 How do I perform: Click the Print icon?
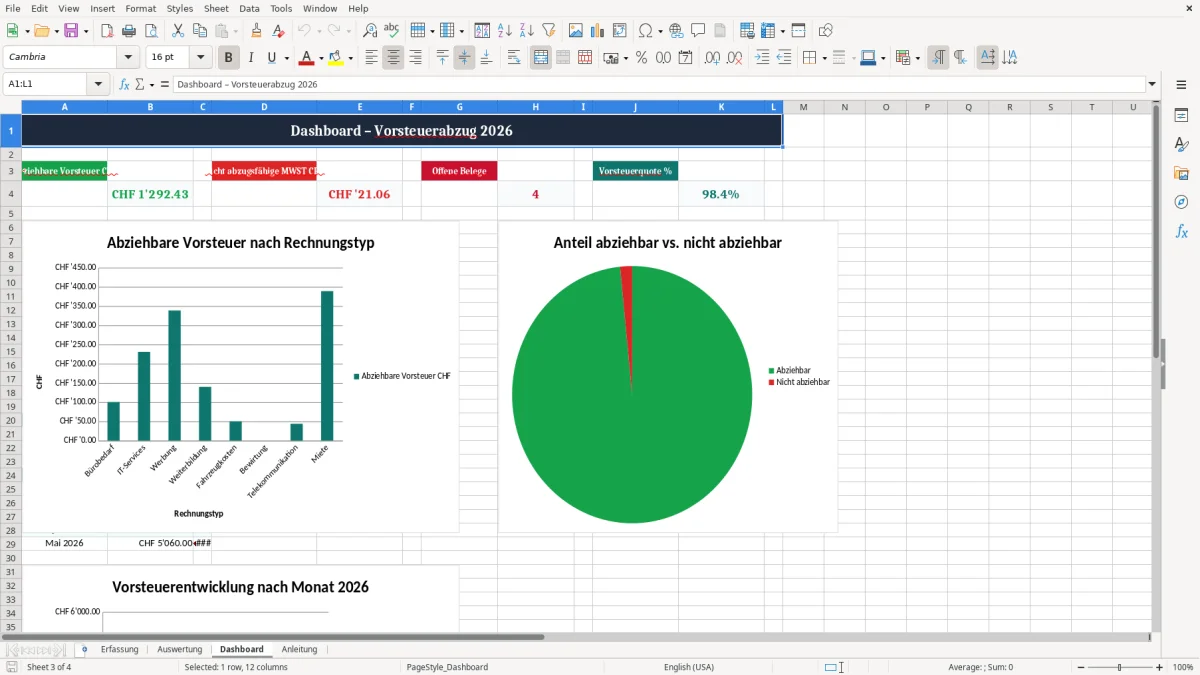click(128, 31)
